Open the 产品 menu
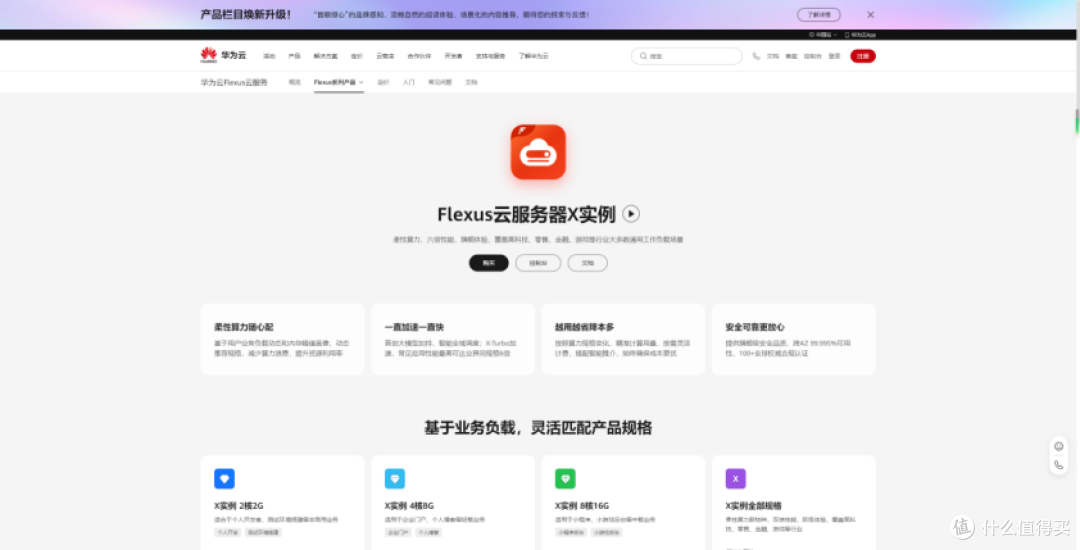Image resolution: width=1080 pixels, height=550 pixels. 294,56
